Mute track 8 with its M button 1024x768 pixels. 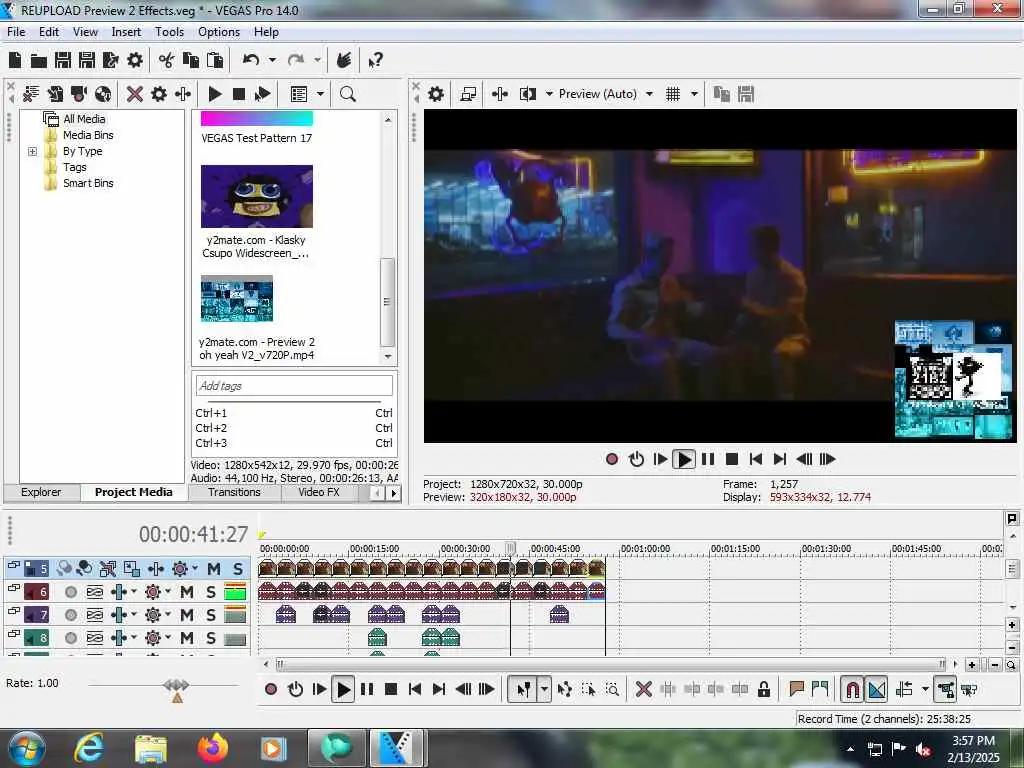coord(187,638)
